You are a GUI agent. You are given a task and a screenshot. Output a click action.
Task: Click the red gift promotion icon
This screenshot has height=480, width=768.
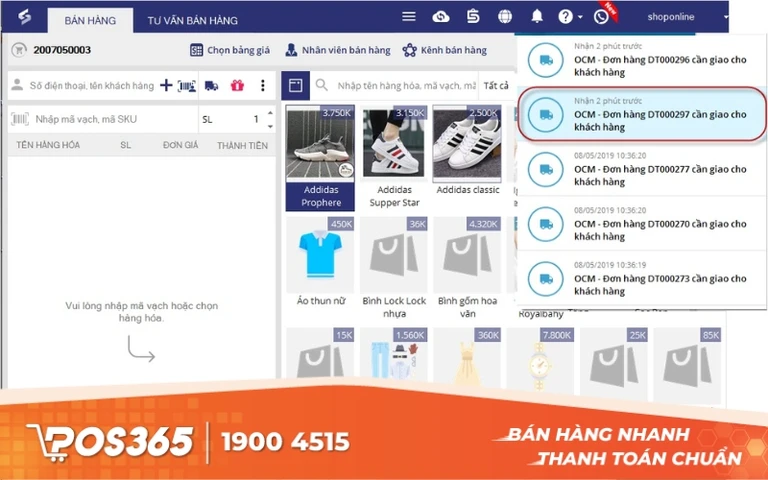point(238,86)
